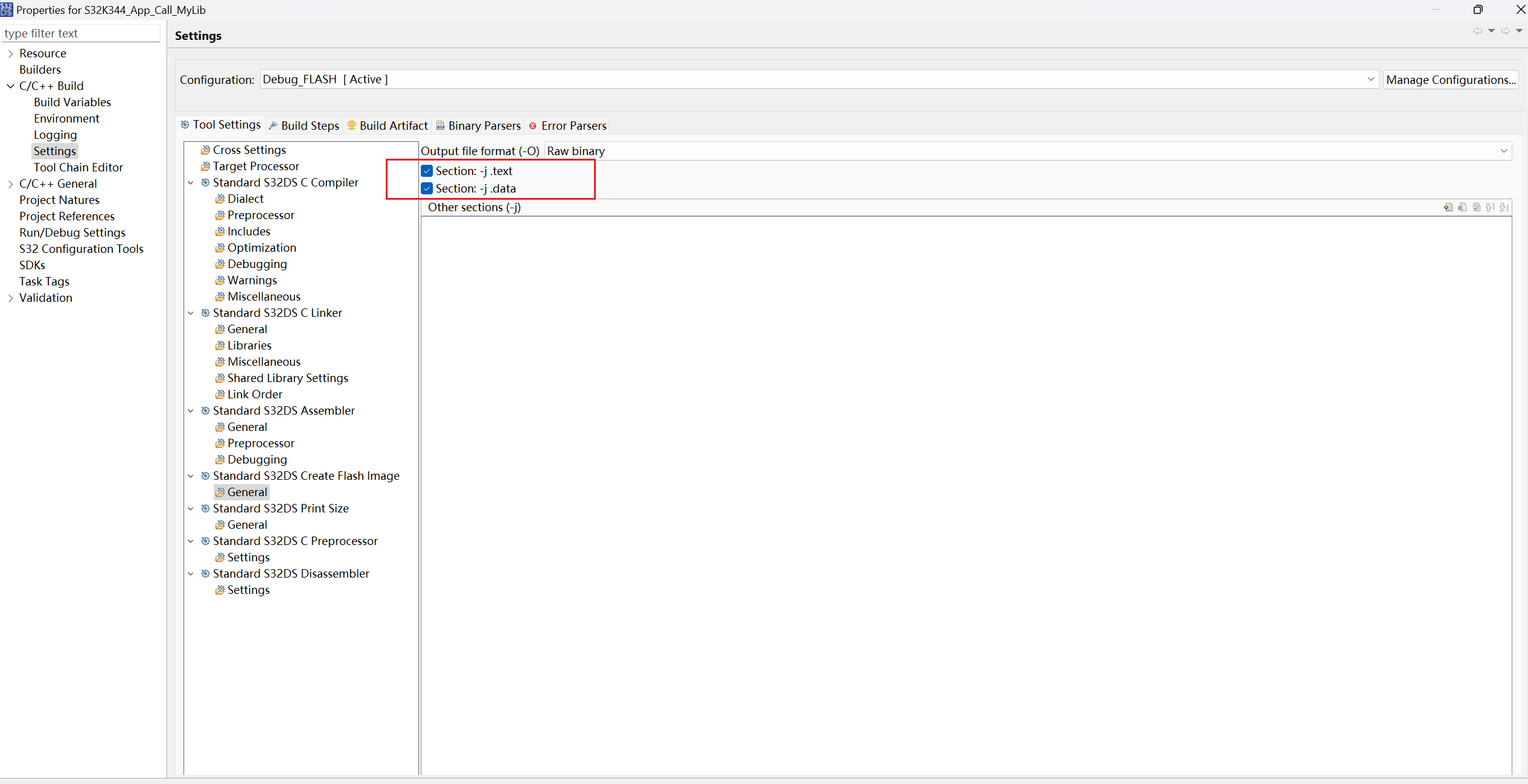1528x784 pixels.
Task: Collapse the Standard S32DS C Compiler node
Action: [191, 182]
